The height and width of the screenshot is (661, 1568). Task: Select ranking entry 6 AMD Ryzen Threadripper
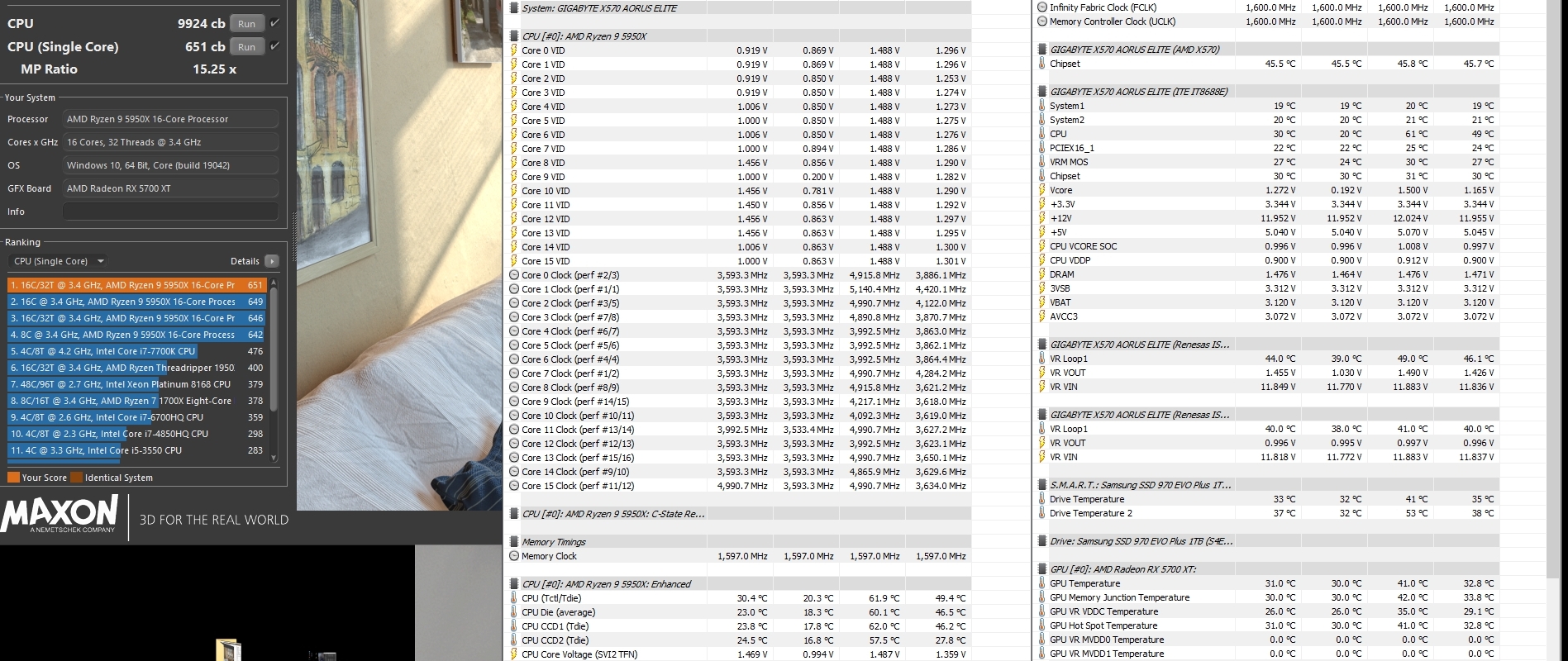136,368
